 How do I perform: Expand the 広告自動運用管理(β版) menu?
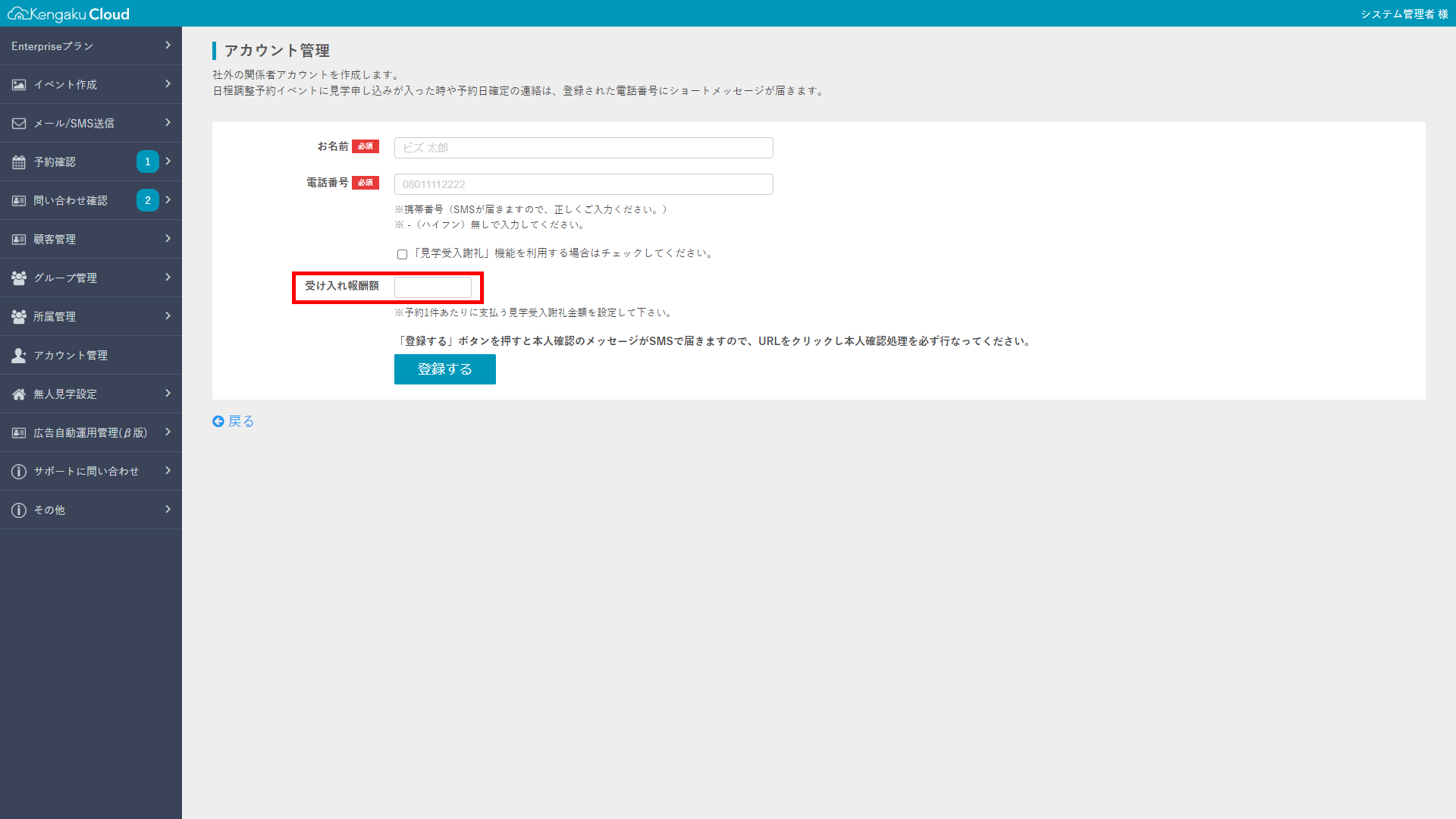click(x=168, y=432)
